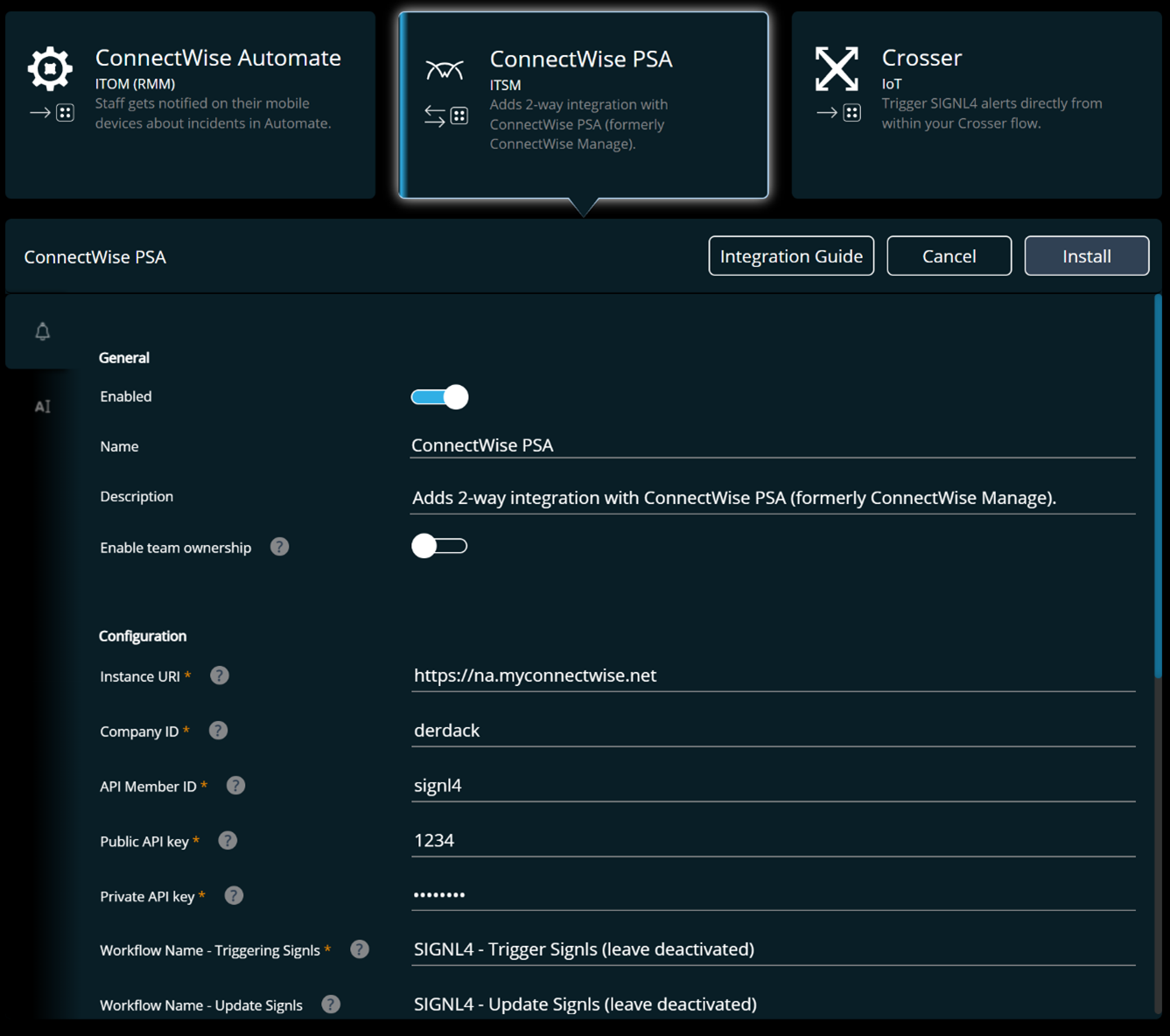
Task: Click the two-way arrows icon under ConnectWise PSA
Action: 446,115
